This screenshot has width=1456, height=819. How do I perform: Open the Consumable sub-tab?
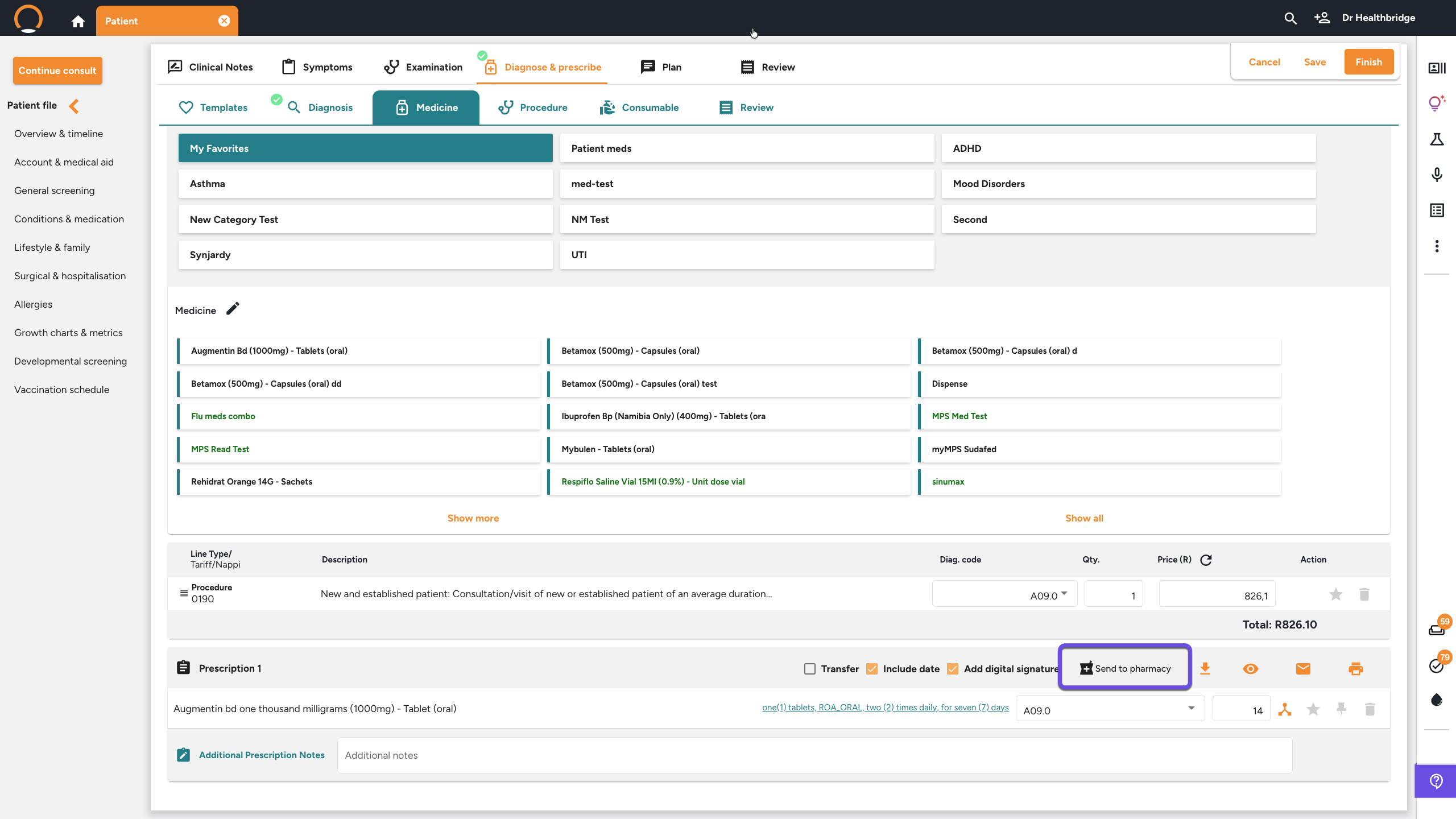pos(639,107)
